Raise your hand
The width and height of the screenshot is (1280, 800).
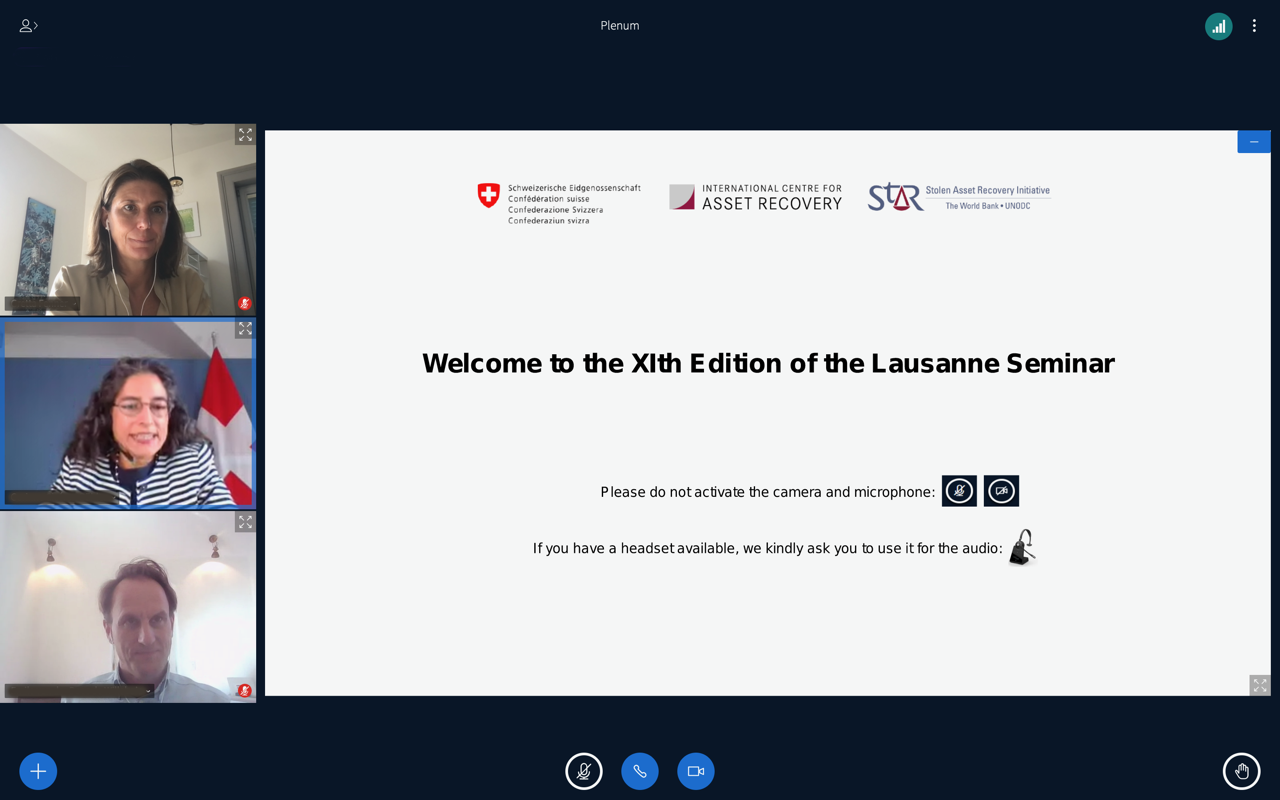pos(1241,771)
